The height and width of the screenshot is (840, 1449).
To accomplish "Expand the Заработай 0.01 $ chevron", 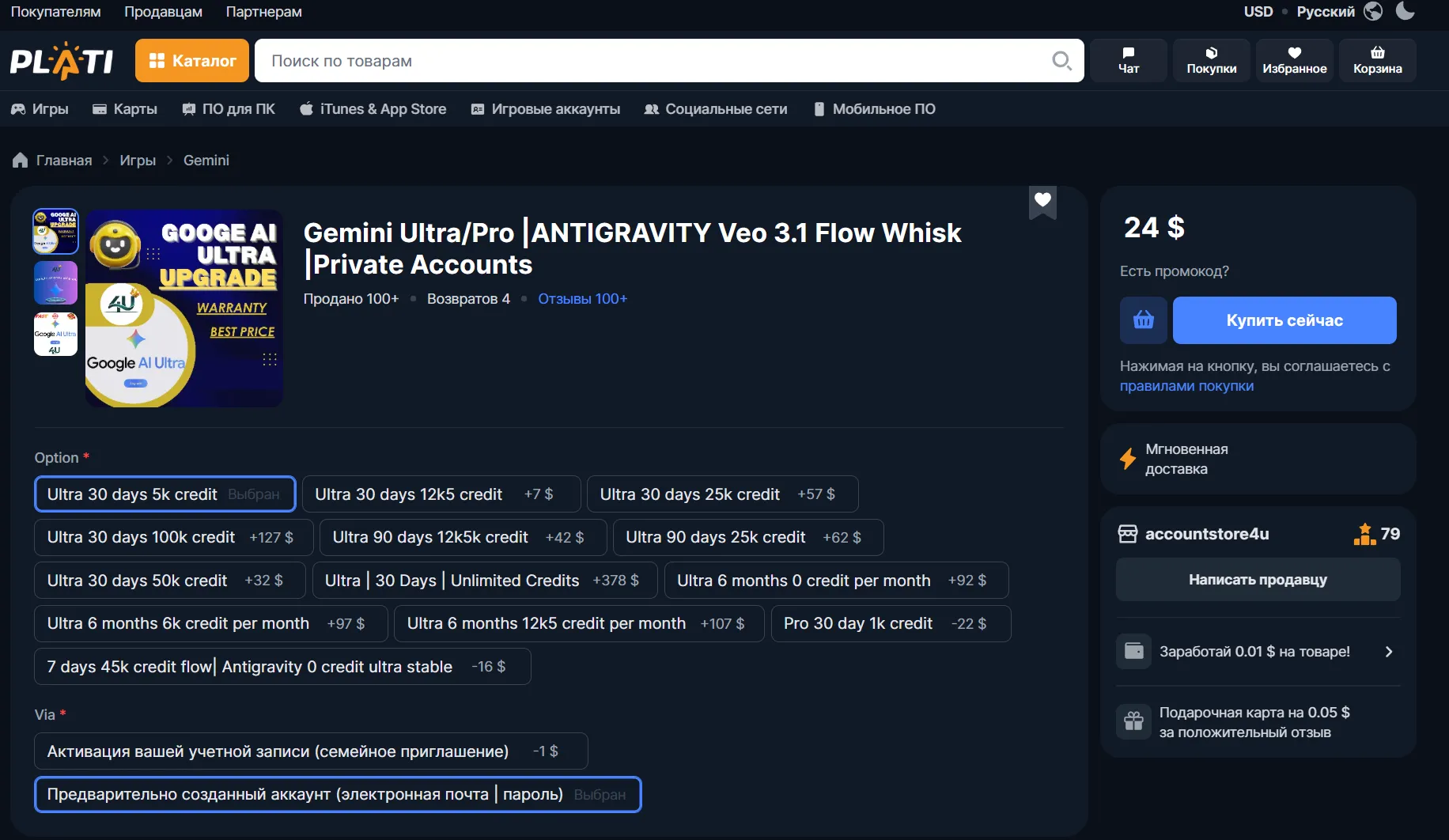I will click(1389, 652).
